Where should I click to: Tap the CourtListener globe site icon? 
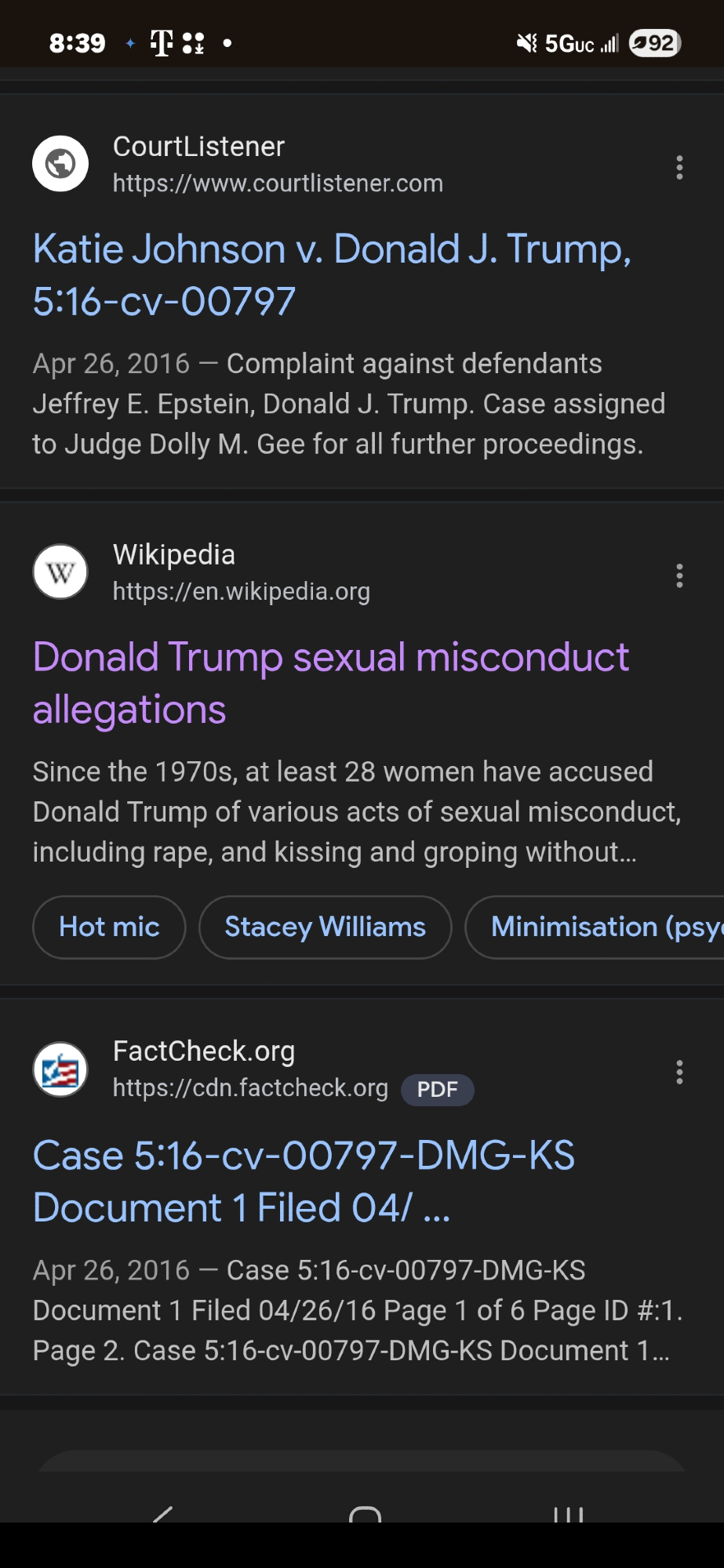pyautogui.click(x=60, y=164)
